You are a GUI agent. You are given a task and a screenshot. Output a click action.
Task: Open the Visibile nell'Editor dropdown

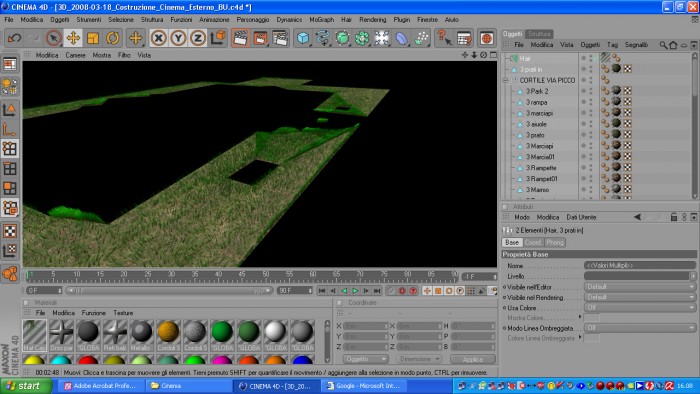639,286
